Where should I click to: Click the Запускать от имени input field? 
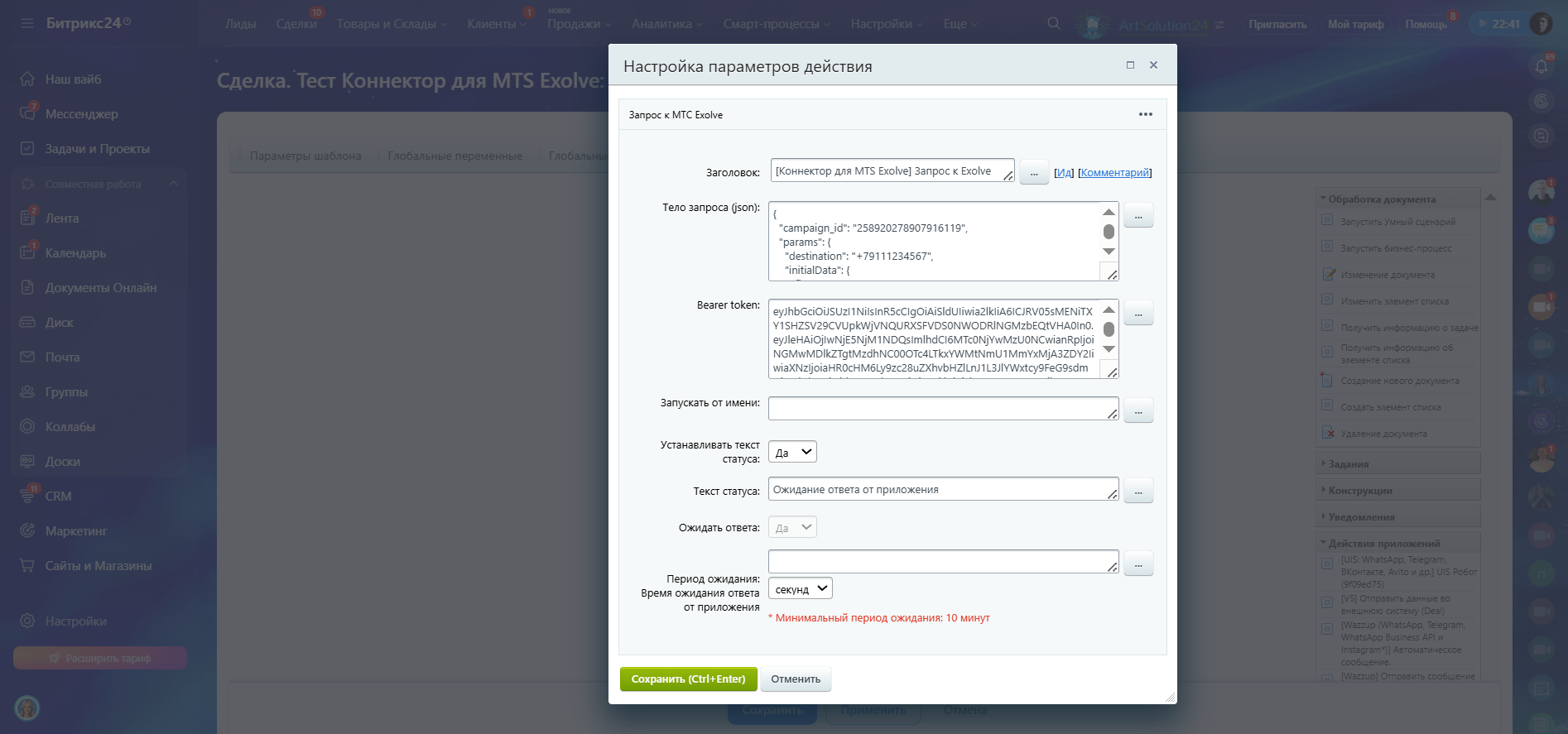(x=941, y=409)
